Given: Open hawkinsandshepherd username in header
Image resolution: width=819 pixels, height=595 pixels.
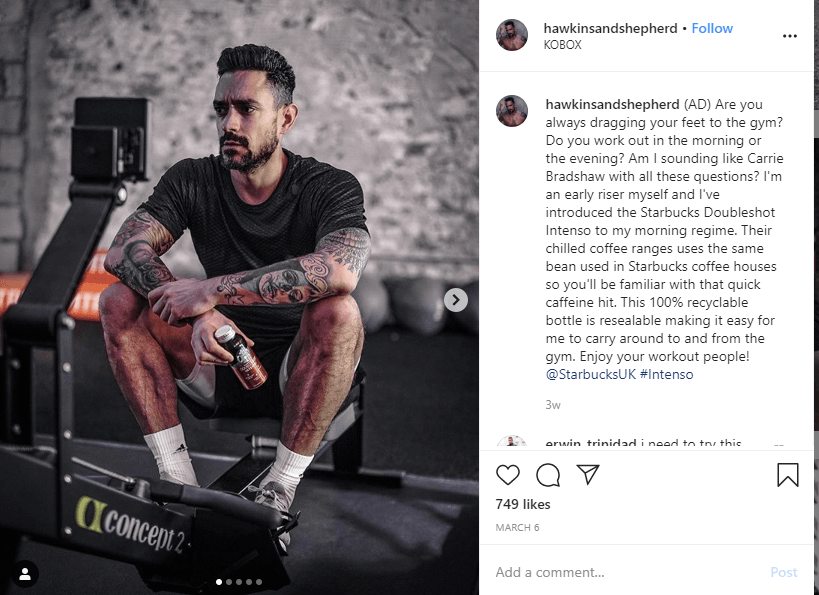Looking at the screenshot, I should (x=610, y=28).
